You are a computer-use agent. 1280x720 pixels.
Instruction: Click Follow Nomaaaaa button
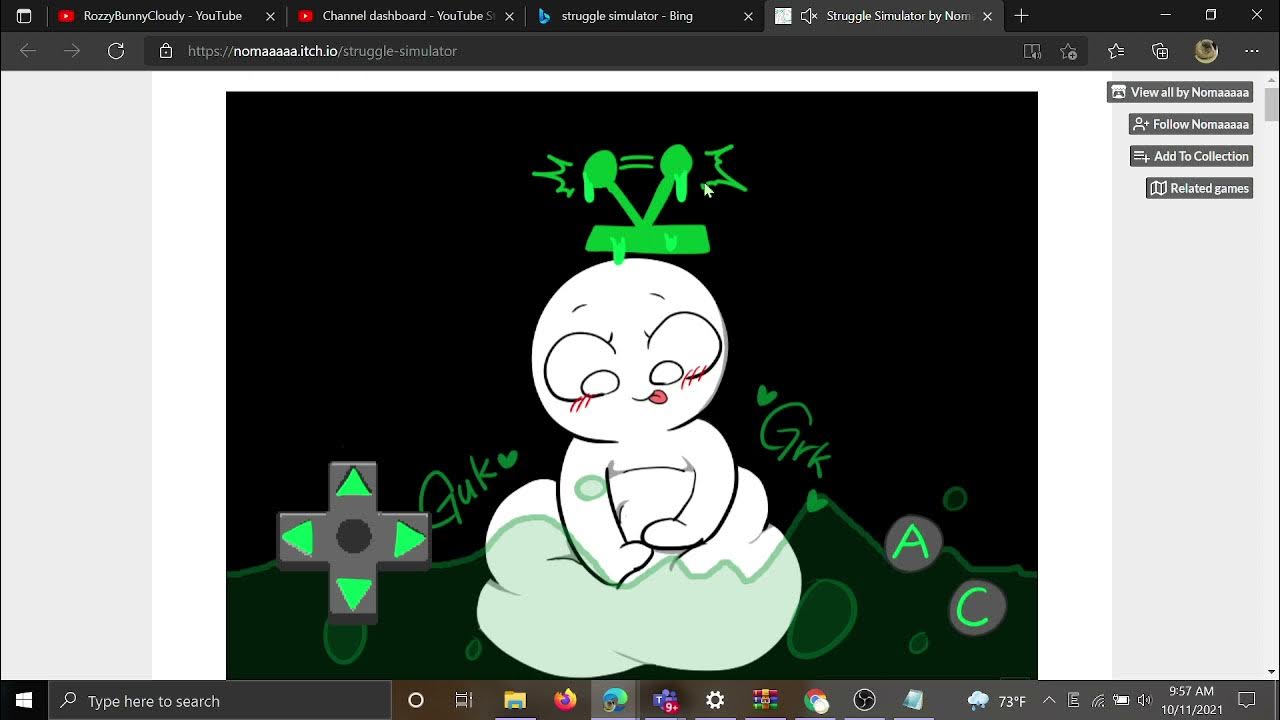click(1191, 124)
